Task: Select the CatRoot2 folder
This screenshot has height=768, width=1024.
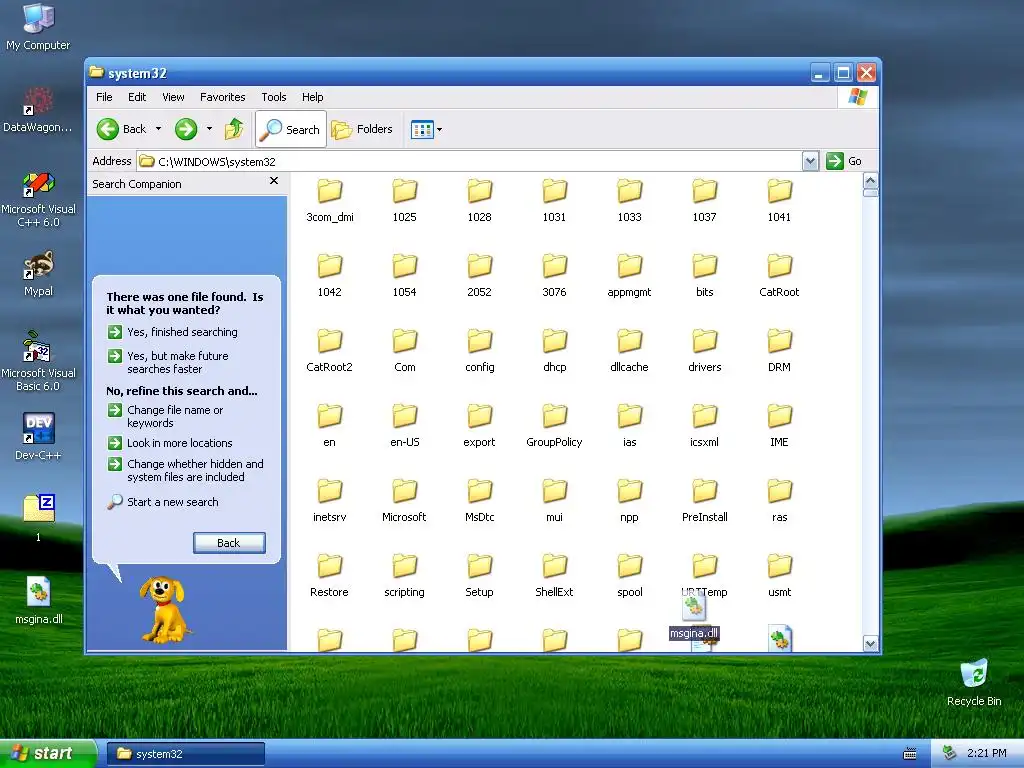Action: tap(330, 351)
